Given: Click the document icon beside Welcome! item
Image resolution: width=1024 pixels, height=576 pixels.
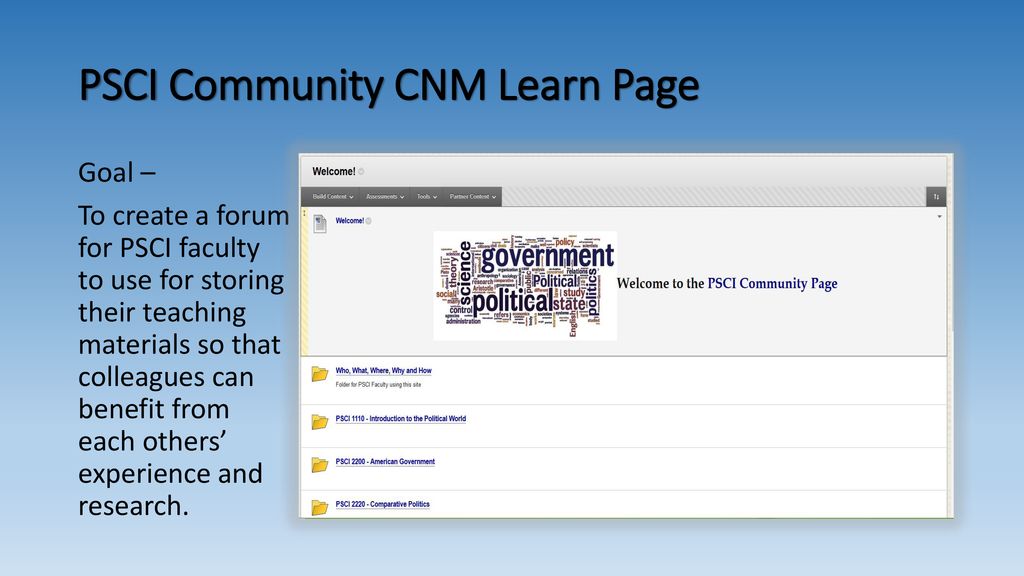Looking at the screenshot, I should pos(320,223).
